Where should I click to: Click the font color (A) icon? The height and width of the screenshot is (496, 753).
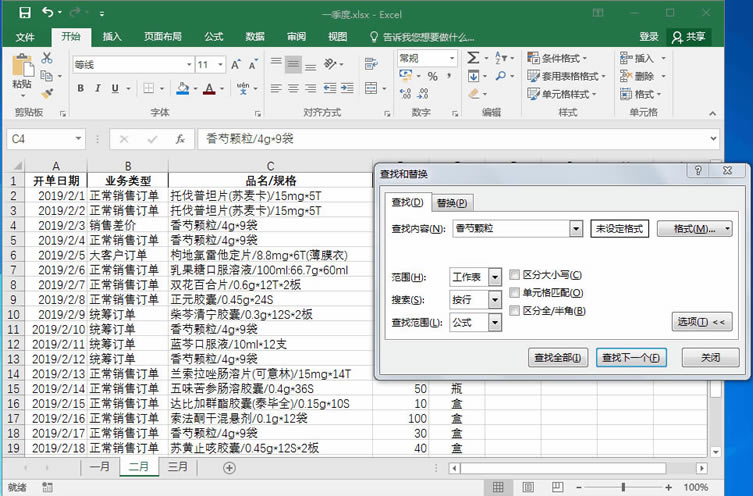coord(209,89)
